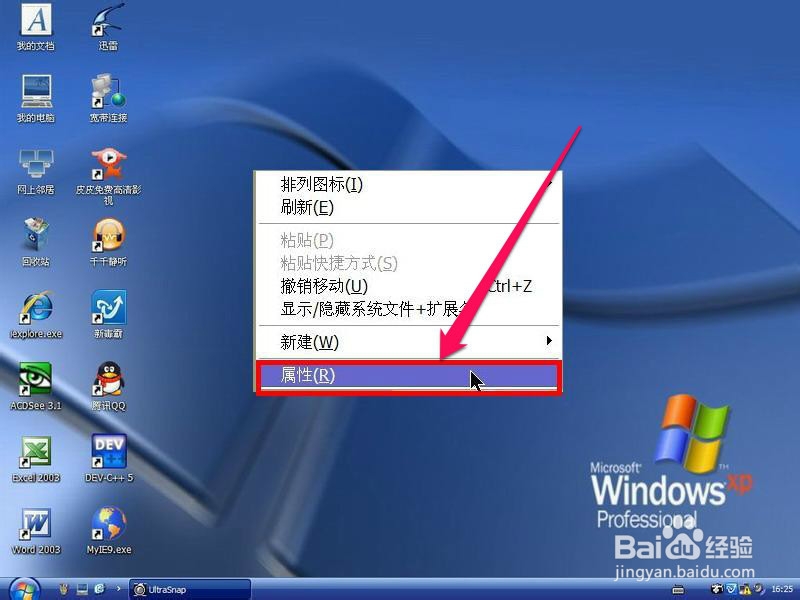Select the 迅雷 shortcut icon
Screen dimensions: 800x600
(x=108, y=27)
